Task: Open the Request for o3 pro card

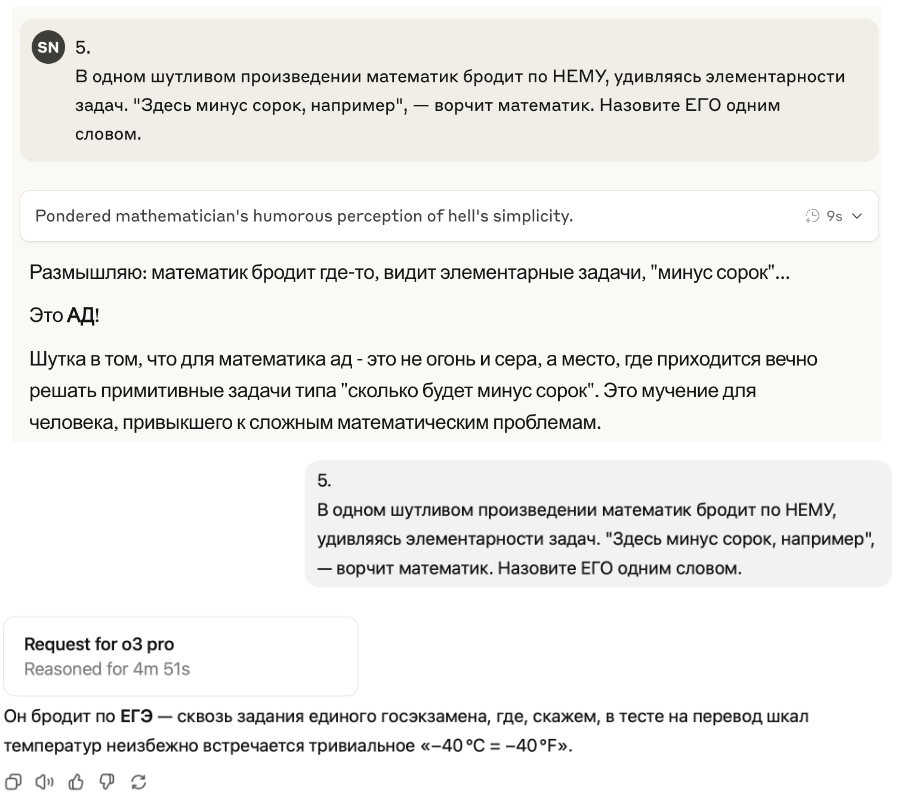Action: click(x=181, y=656)
